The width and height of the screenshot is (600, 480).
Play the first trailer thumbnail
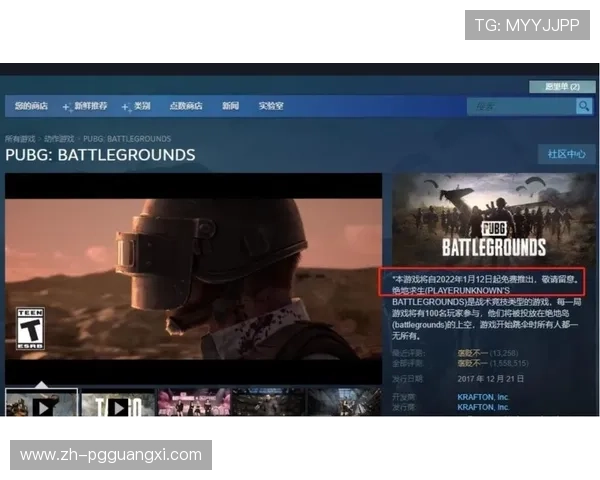(x=41, y=402)
